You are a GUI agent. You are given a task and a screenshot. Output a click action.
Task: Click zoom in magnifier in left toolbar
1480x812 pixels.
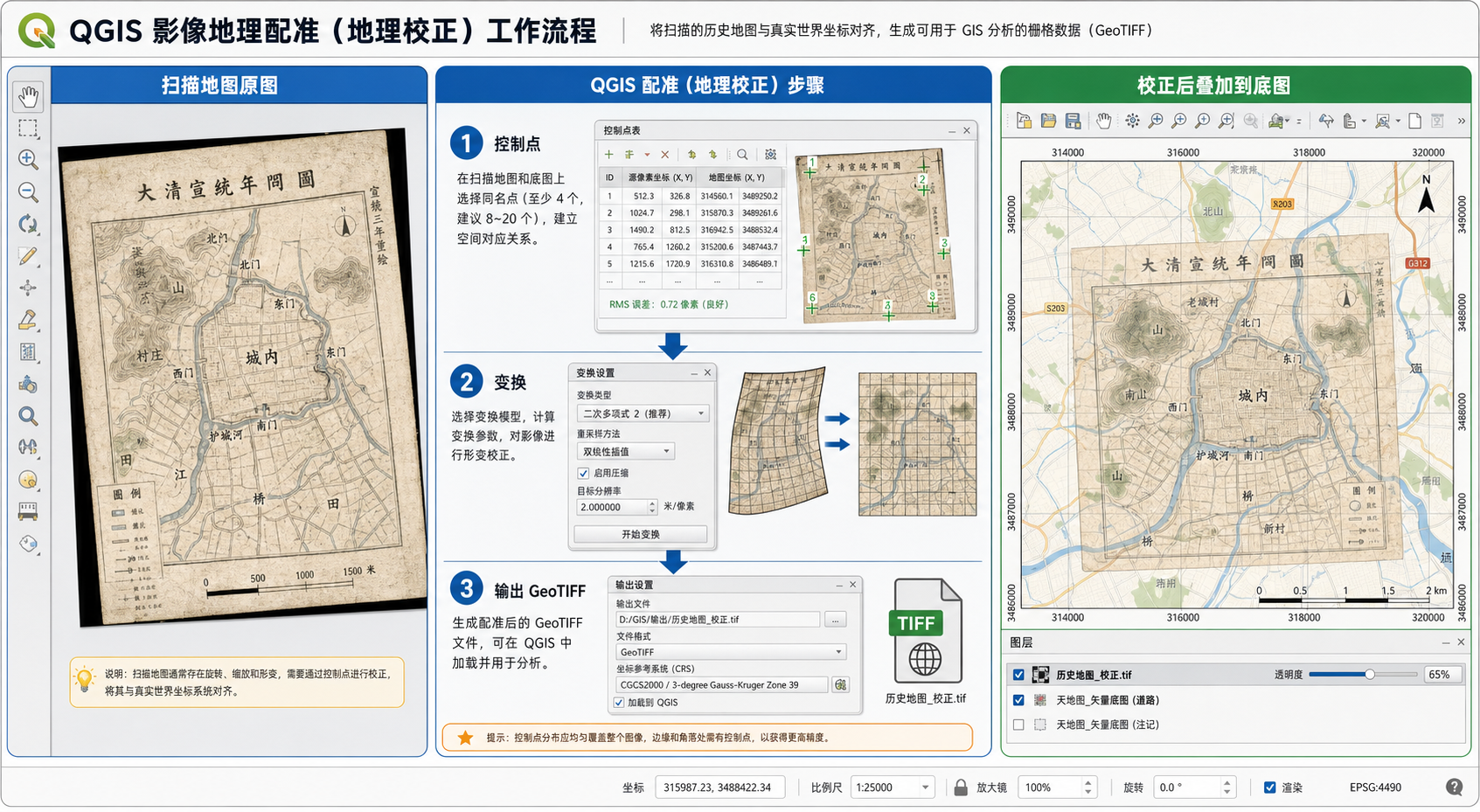pos(28,159)
